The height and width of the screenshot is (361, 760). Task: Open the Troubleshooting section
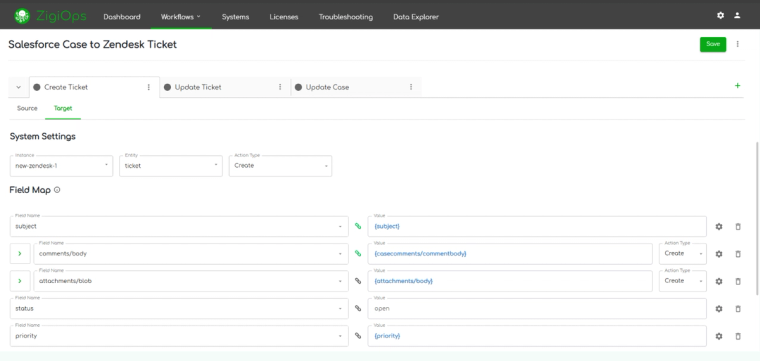point(346,16)
